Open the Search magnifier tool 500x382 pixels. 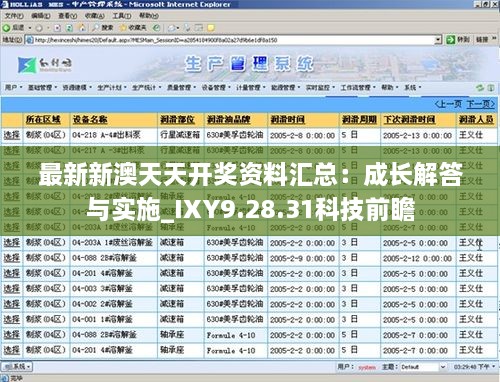tap(103, 28)
